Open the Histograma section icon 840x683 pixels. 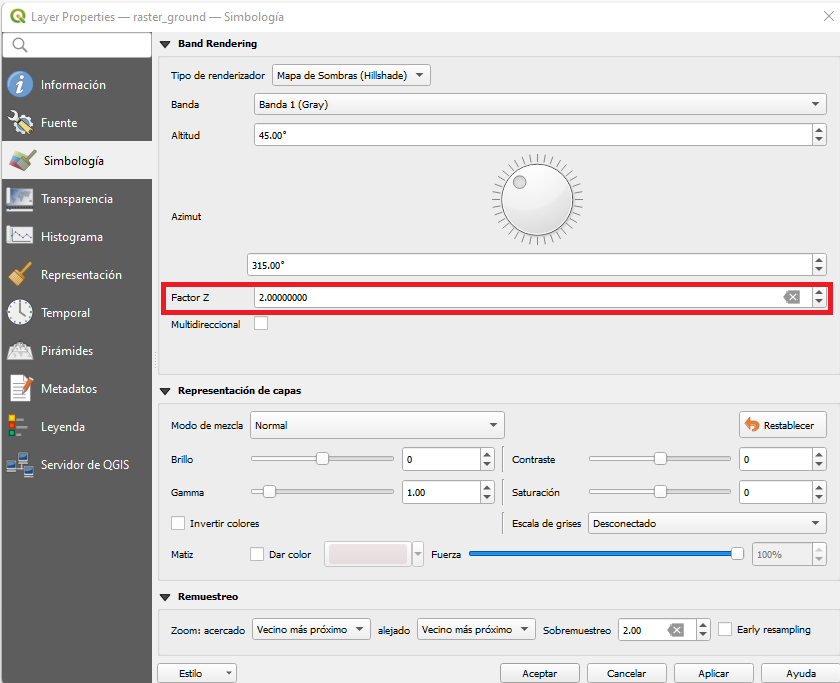tap(20, 237)
